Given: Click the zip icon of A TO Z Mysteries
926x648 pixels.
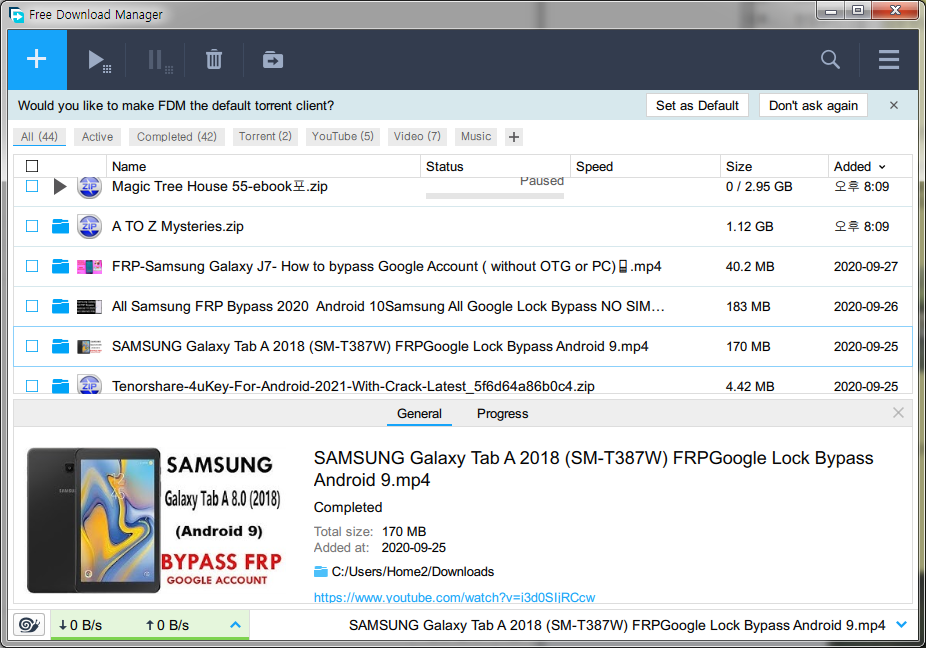Looking at the screenshot, I should [x=89, y=226].
